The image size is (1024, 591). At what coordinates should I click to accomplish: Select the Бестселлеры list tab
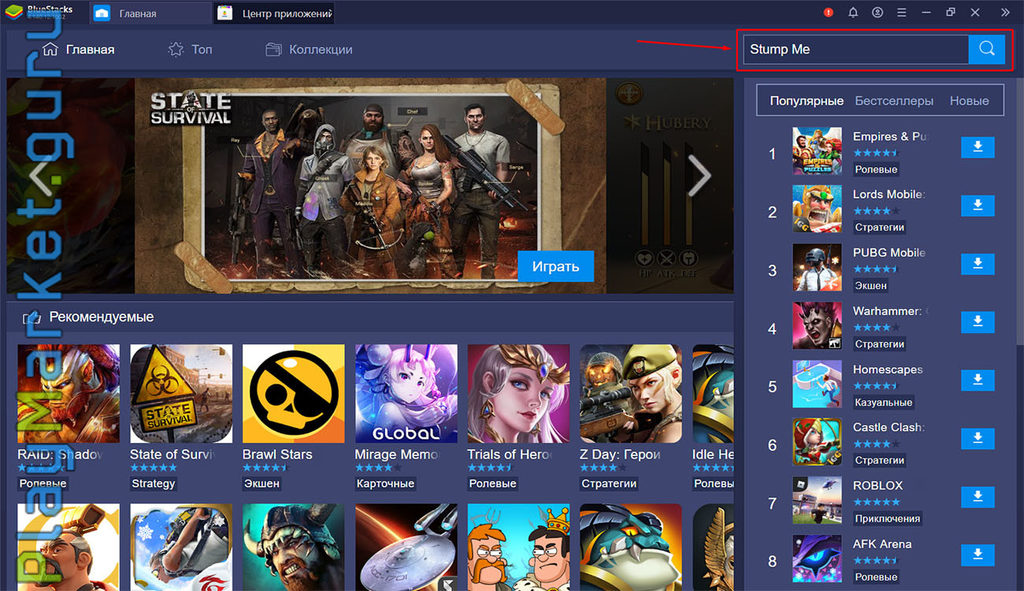[x=894, y=101]
